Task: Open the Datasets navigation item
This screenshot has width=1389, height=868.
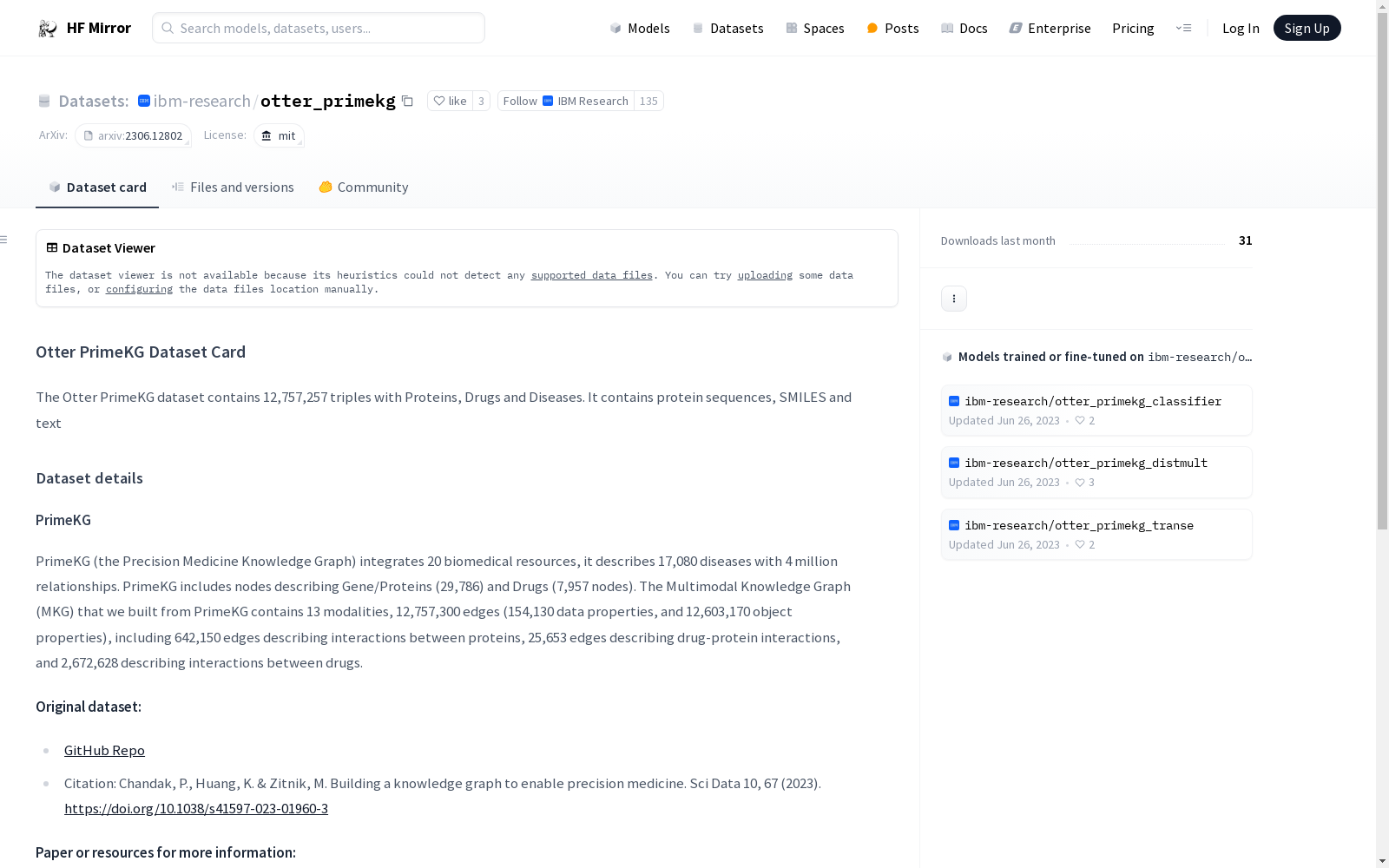Action: [727, 28]
